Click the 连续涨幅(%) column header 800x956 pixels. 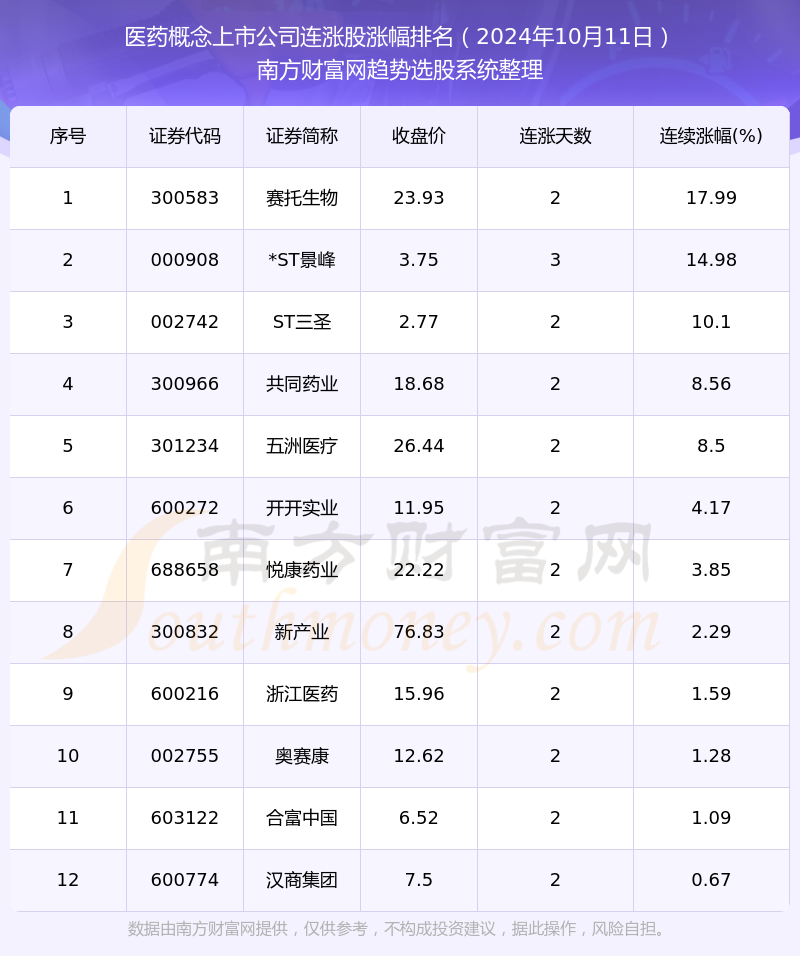[711, 136]
